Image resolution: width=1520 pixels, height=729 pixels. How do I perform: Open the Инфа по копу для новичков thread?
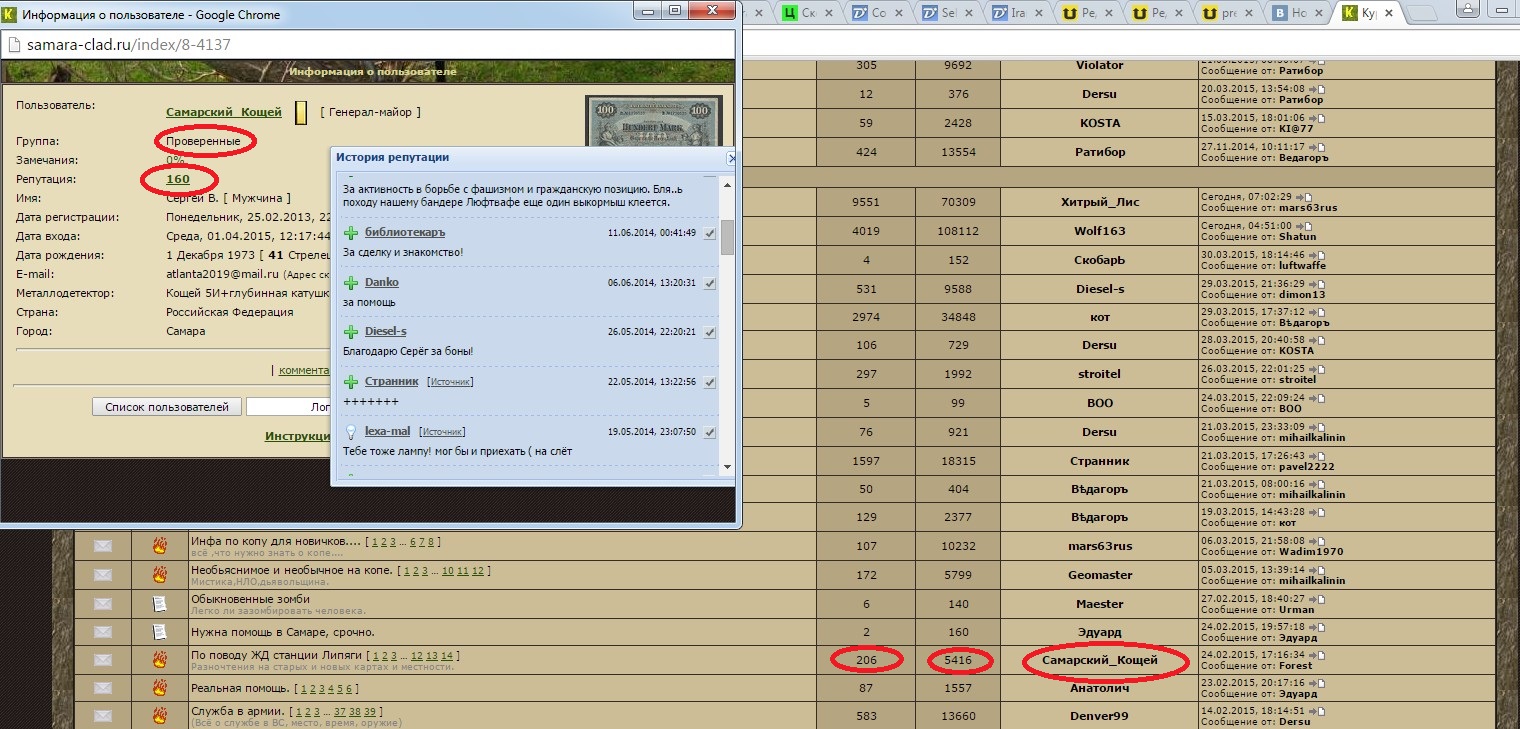(275, 542)
